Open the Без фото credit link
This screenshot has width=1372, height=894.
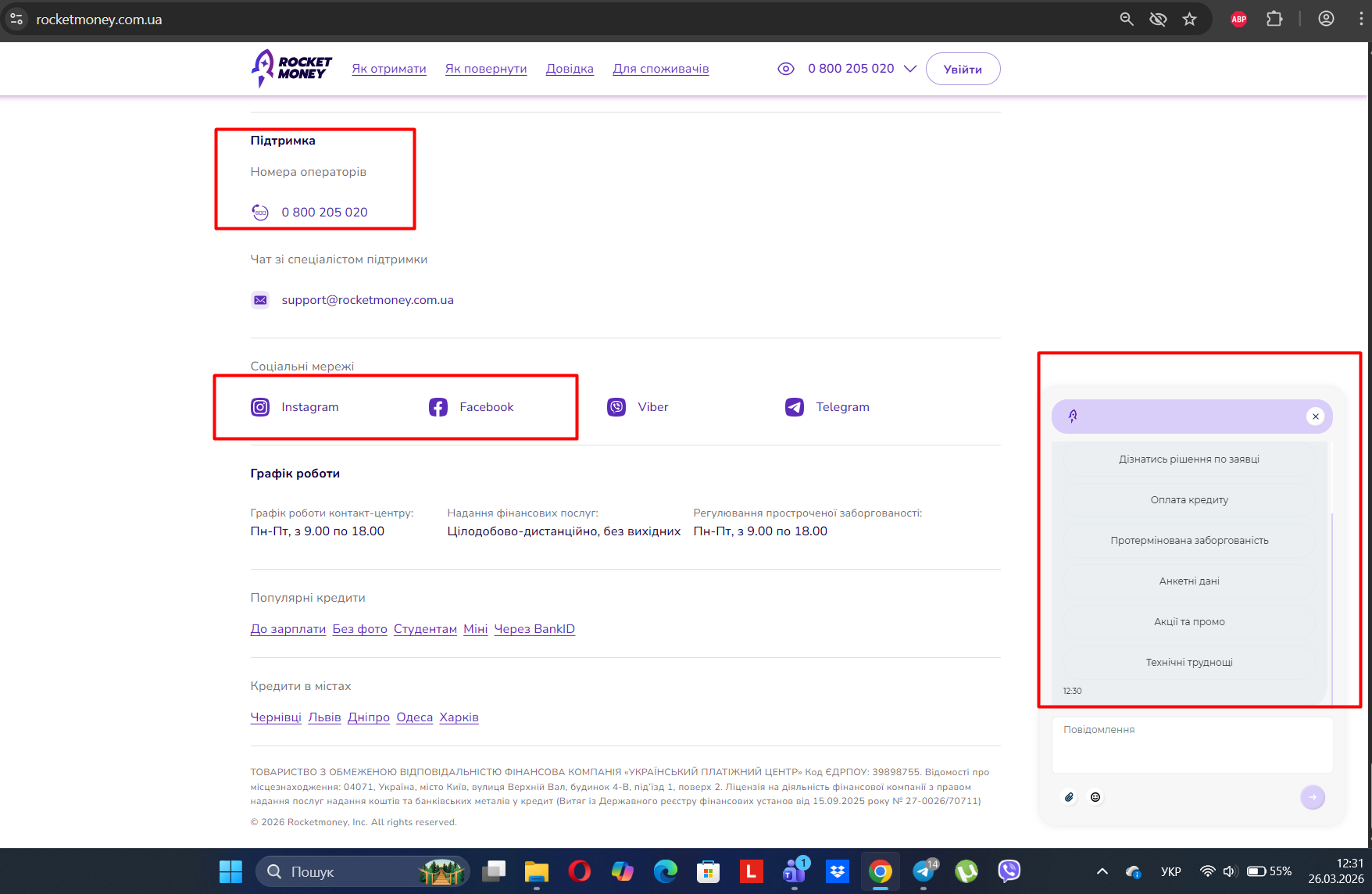[360, 629]
